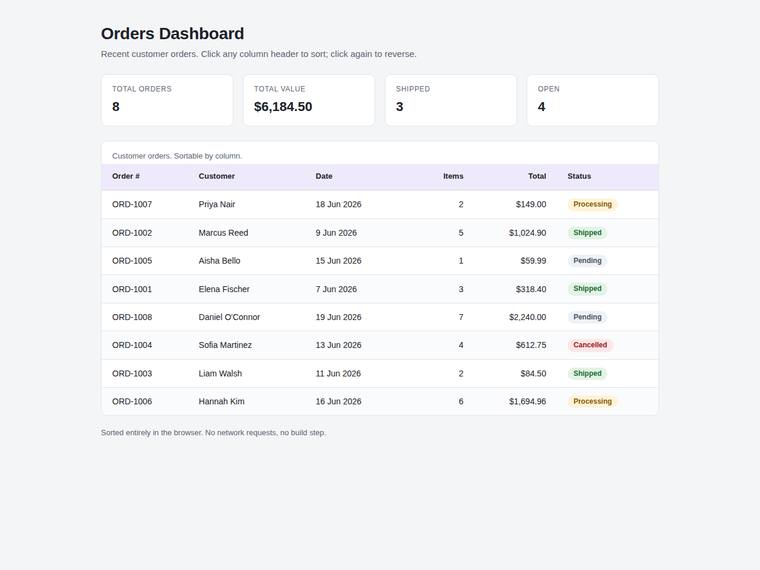
Task: Click items count 6 for ORD-1006
Action: point(461,401)
